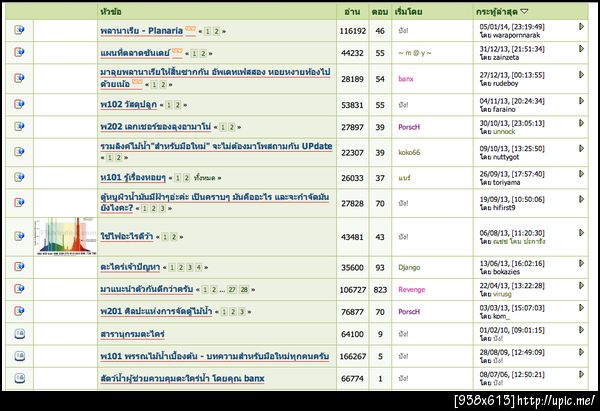The image size is (600, 411).
Task: Open the พ202 thread link
Action: (156, 127)
